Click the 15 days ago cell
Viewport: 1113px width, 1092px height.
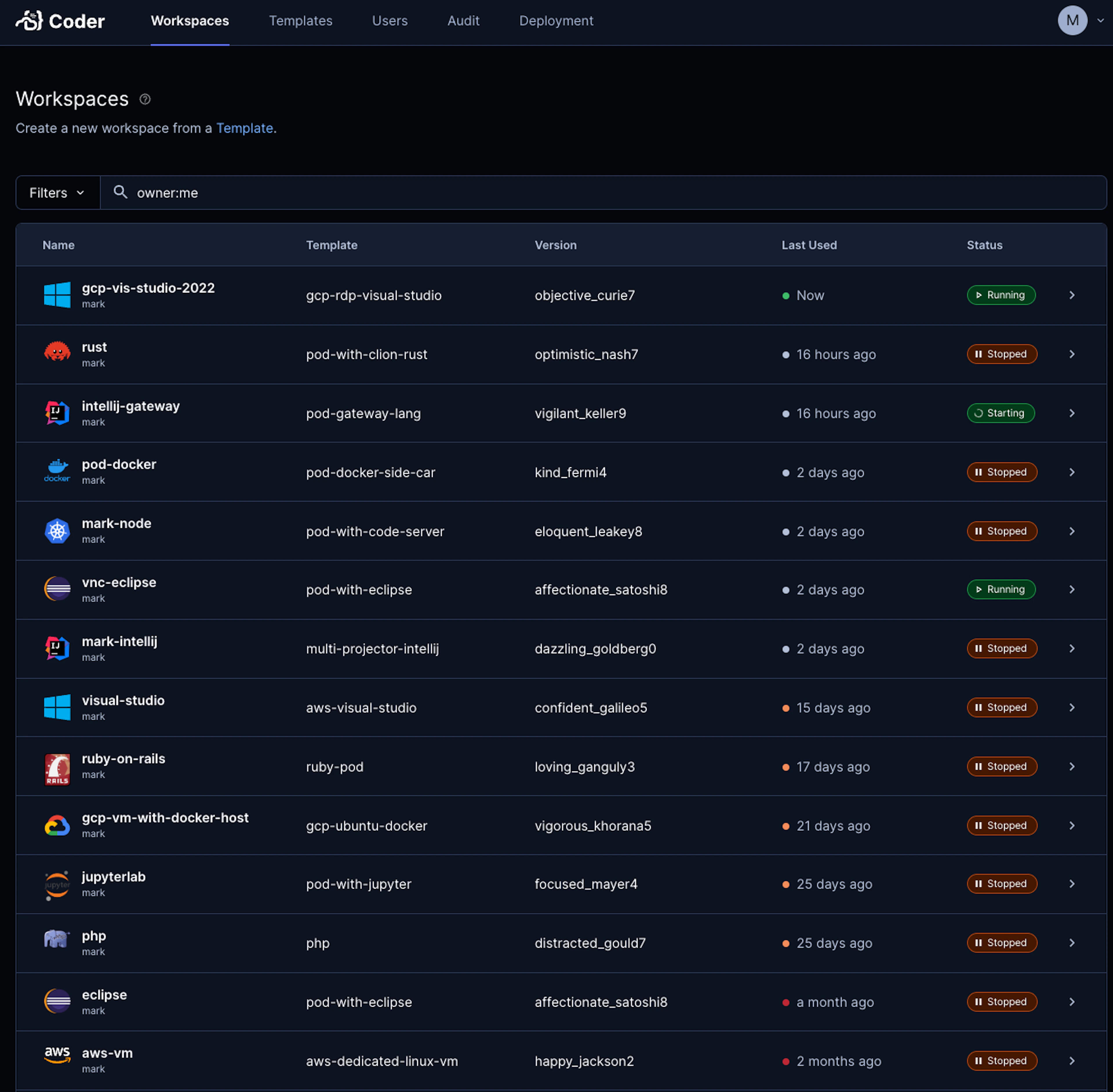coord(833,708)
